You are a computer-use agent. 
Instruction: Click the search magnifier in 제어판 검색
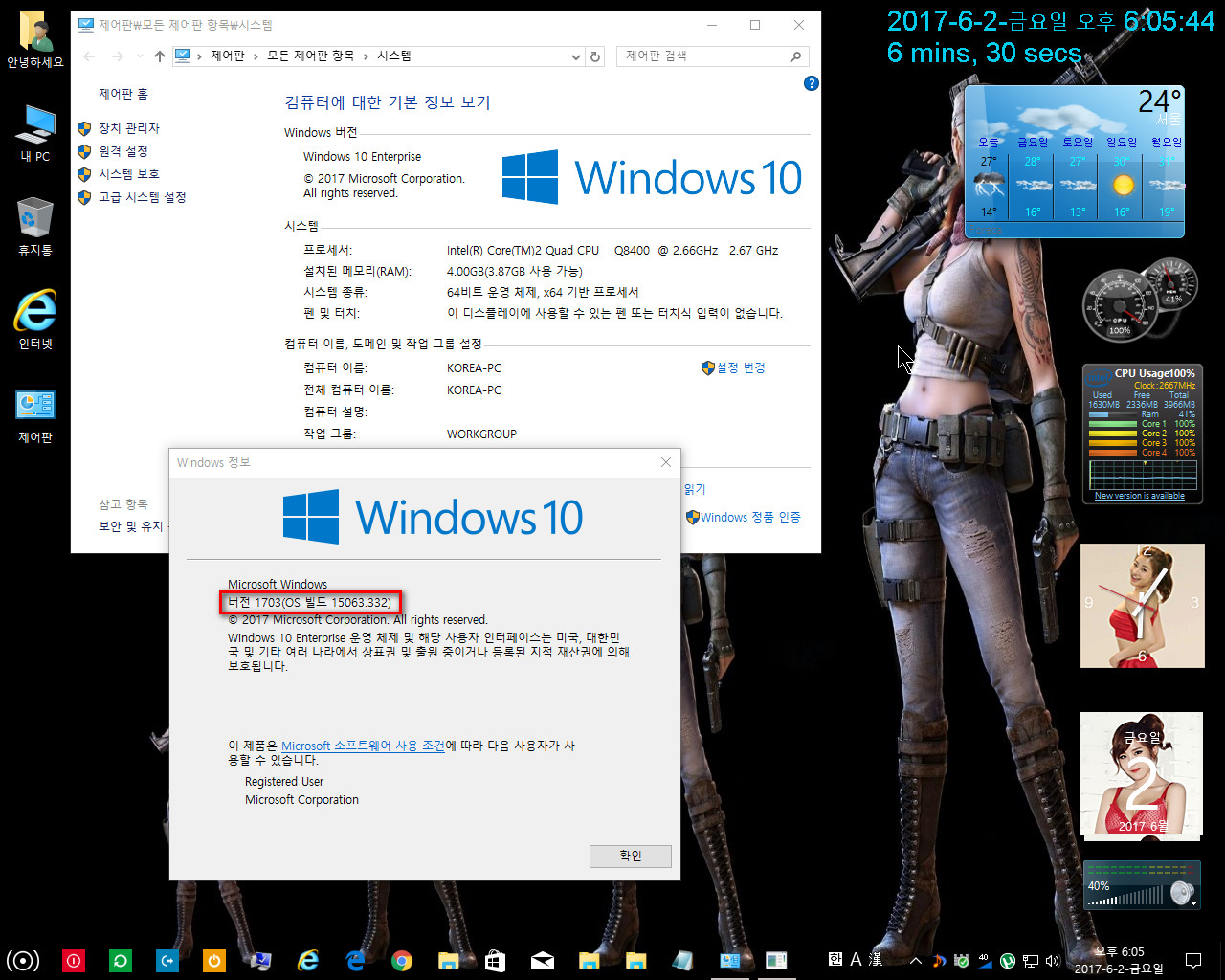795,56
